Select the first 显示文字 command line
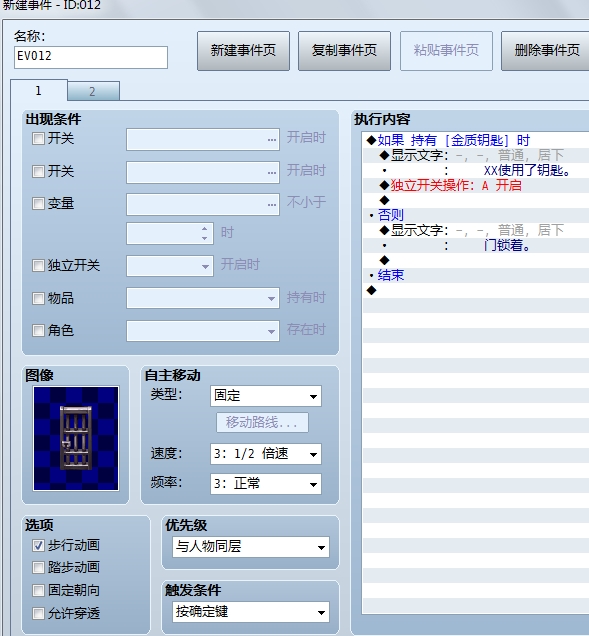Screen dimensions: 589x636 [x=475, y=156]
